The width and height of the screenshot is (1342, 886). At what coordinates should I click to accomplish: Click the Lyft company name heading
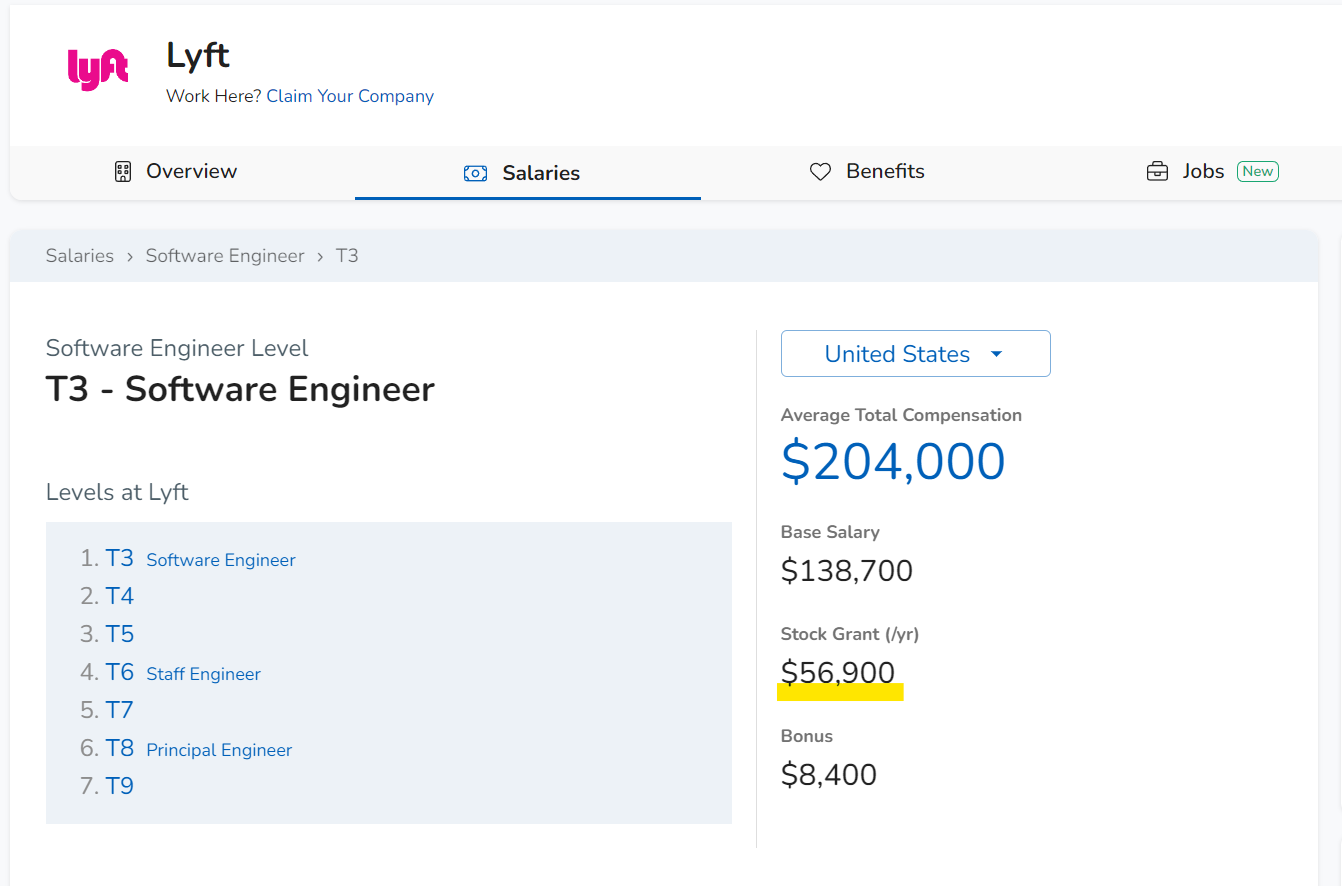[x=198, y=56]
